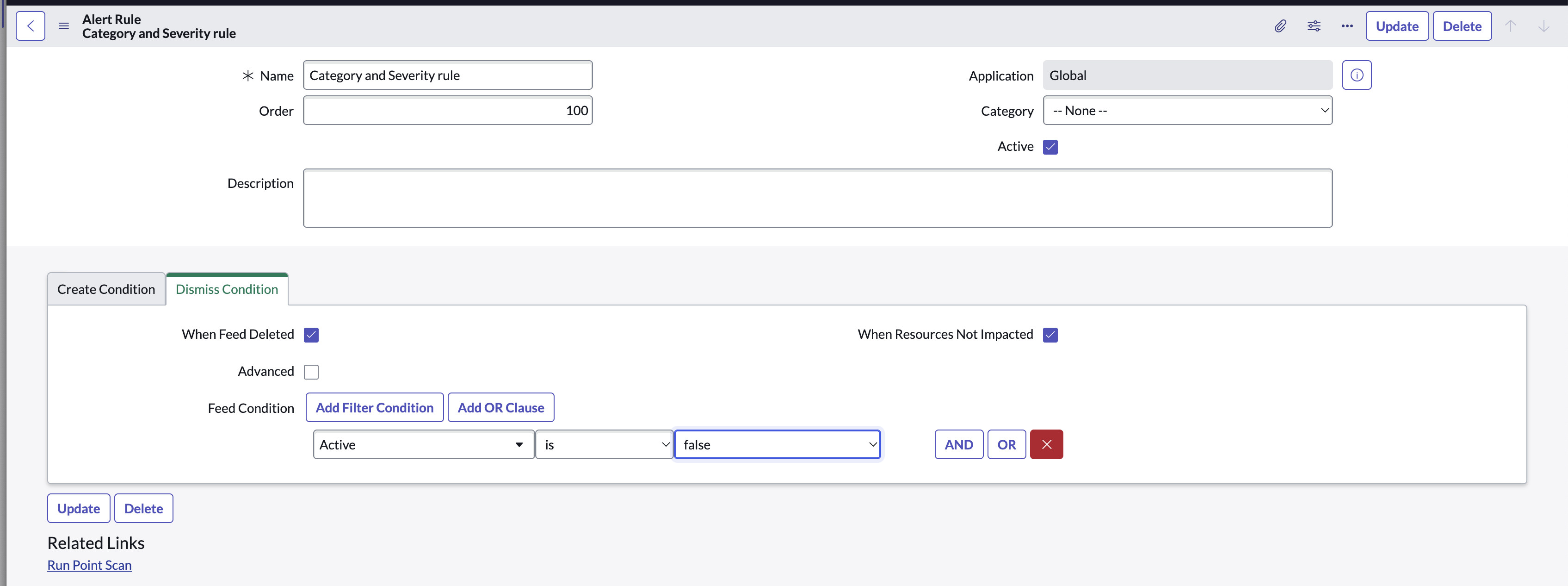Image resolution: width=1568 pixels, height=586 pixels.
Task: Open the Run Point Scan link
Action: tap(89, 565)
